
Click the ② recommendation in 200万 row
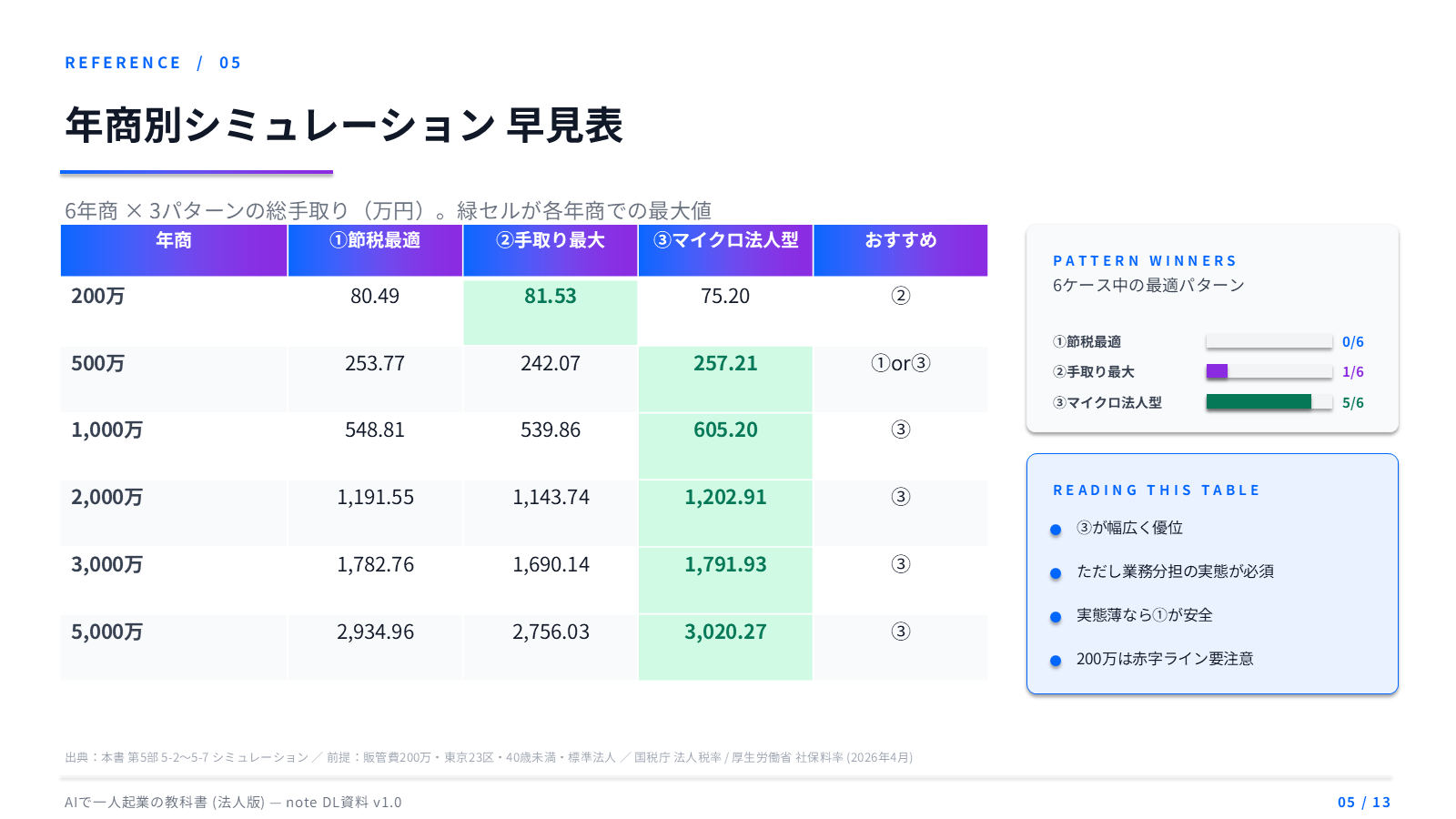(901, 297)
